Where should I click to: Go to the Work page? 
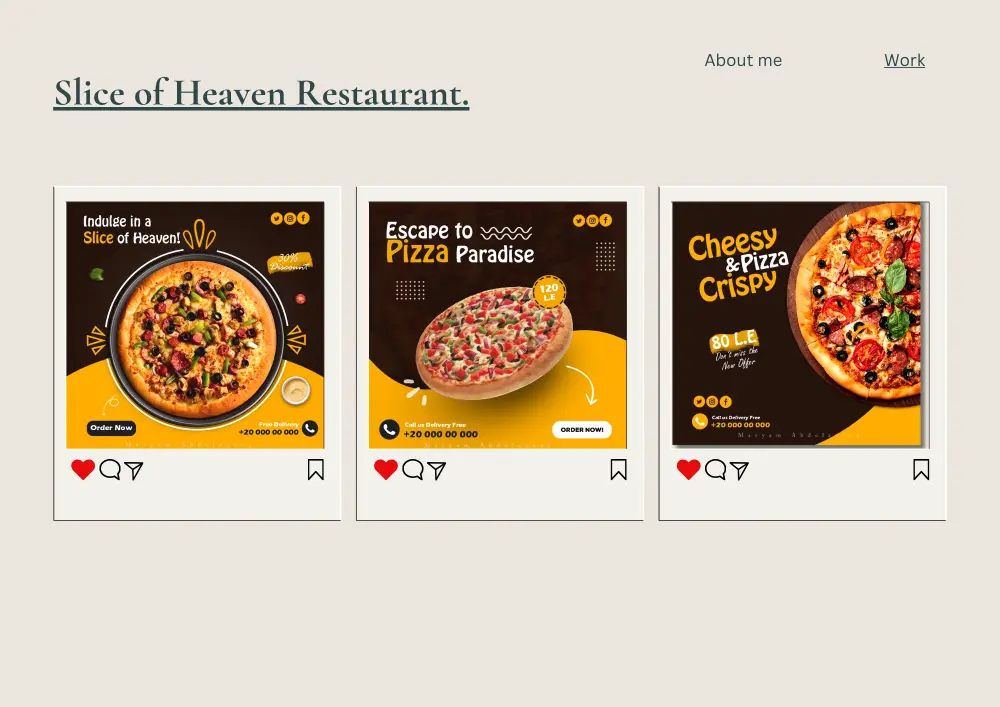click(904, 60)
